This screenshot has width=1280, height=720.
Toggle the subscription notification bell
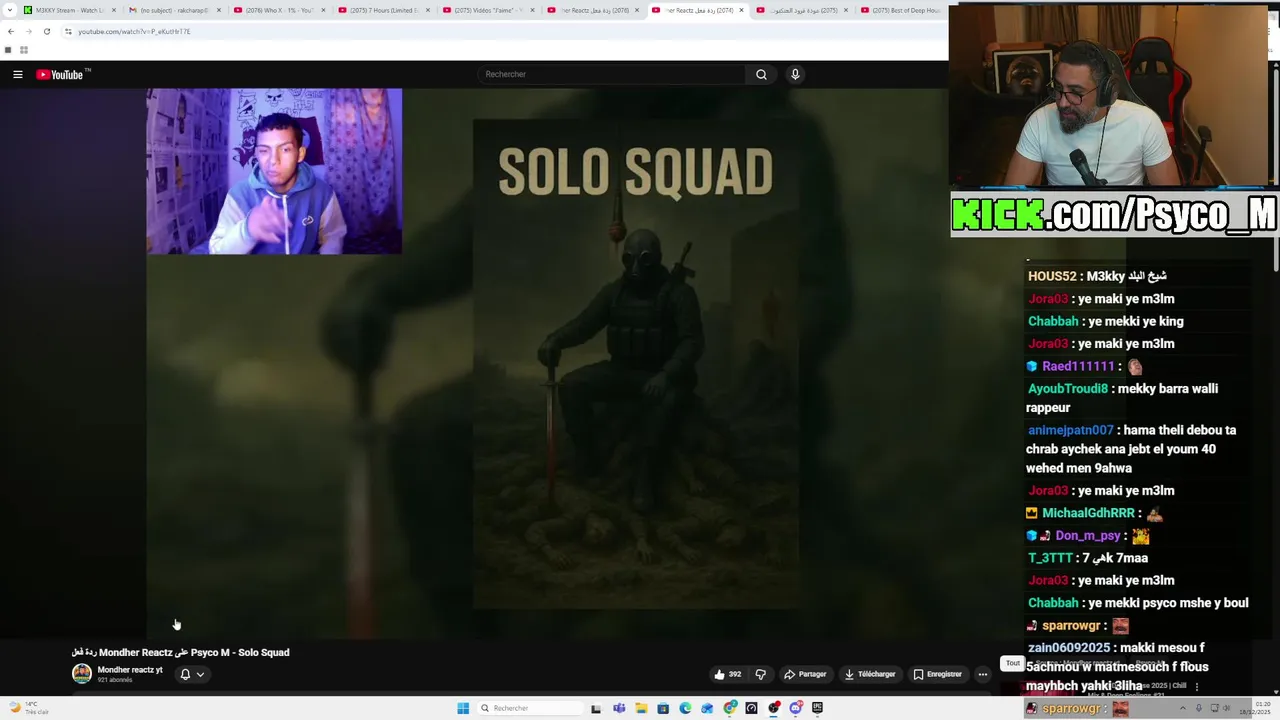coord(185,674)
